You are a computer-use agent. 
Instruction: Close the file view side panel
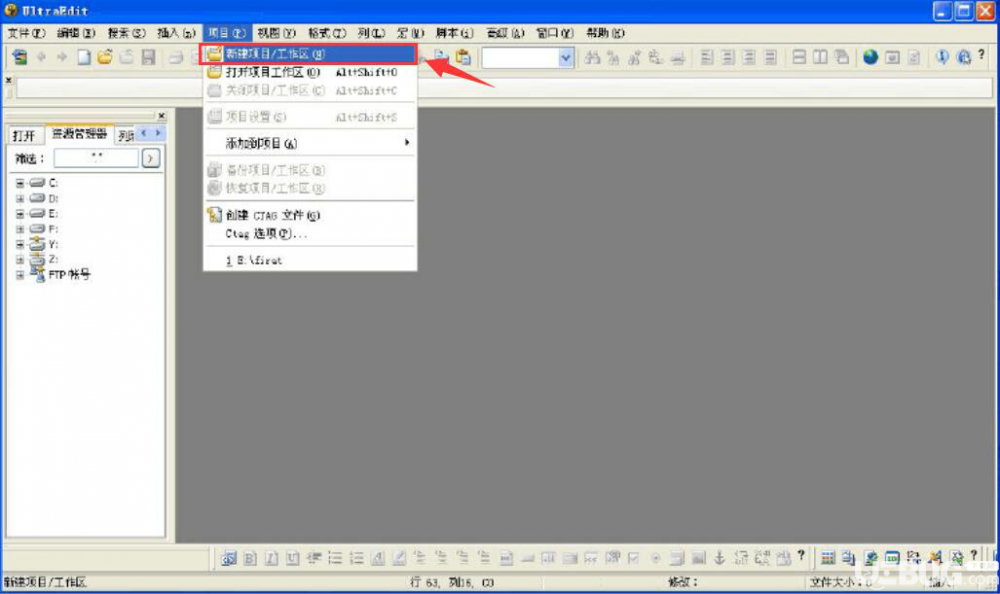(x=161, y=115)
